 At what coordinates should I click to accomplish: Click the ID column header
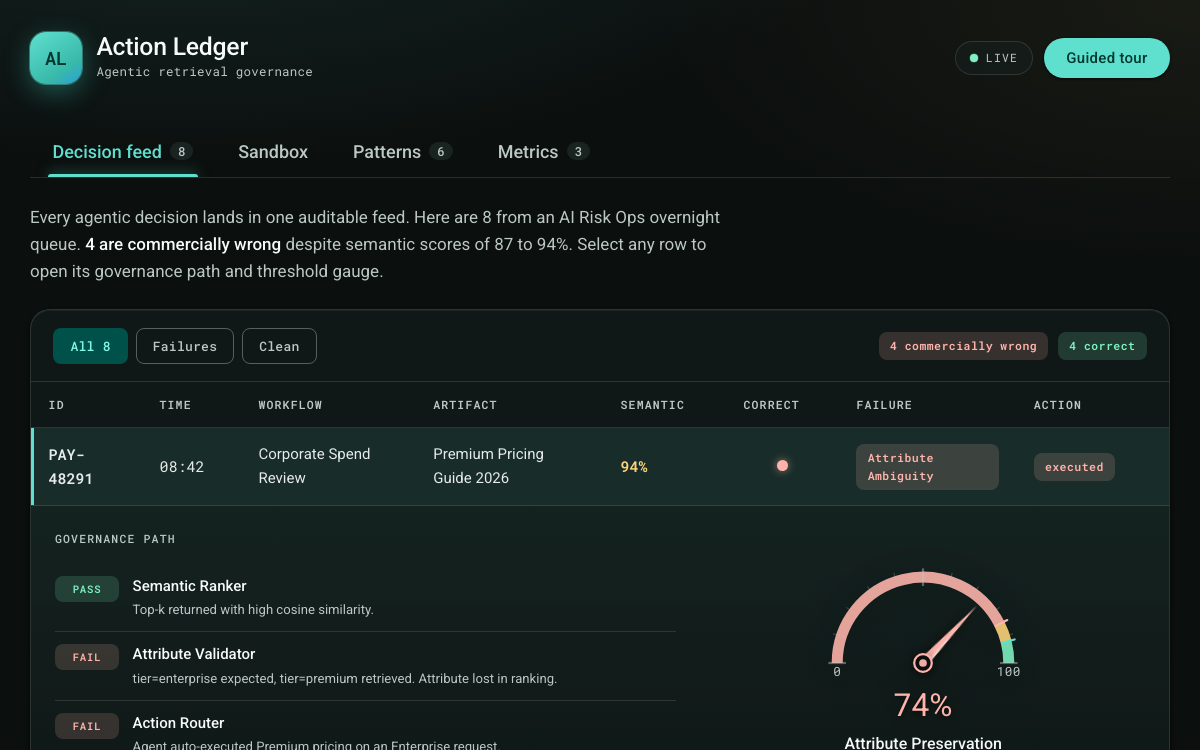[56, 405]
